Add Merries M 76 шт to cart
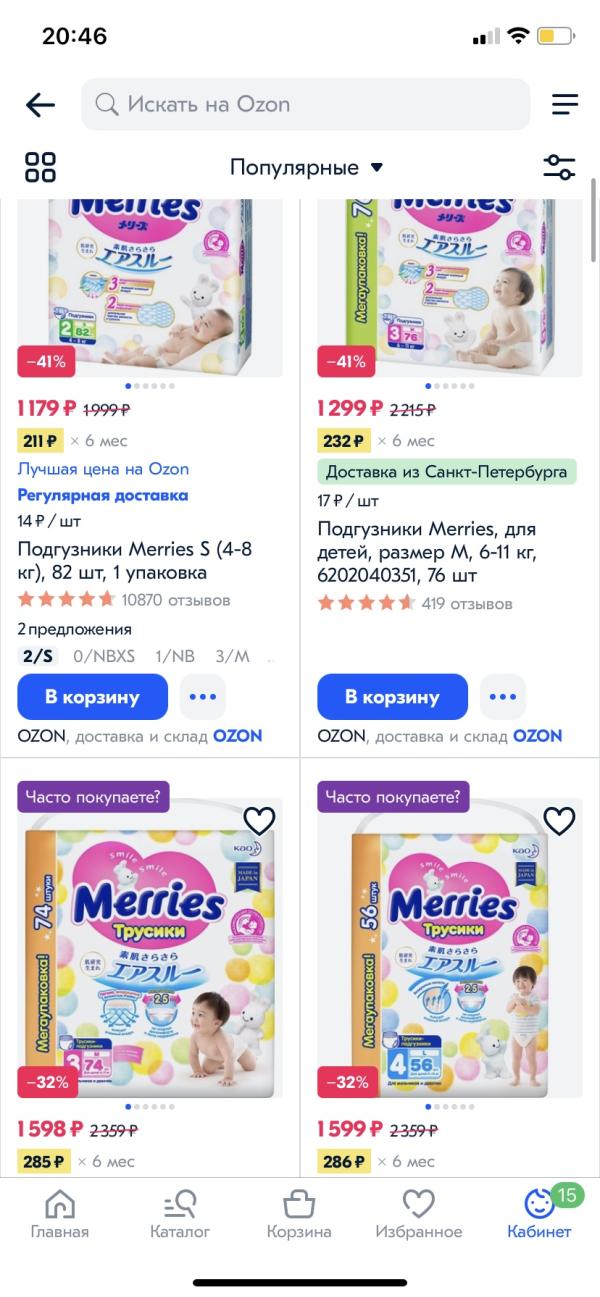Screen dimensions: 600x1297 tap(392, 697)
